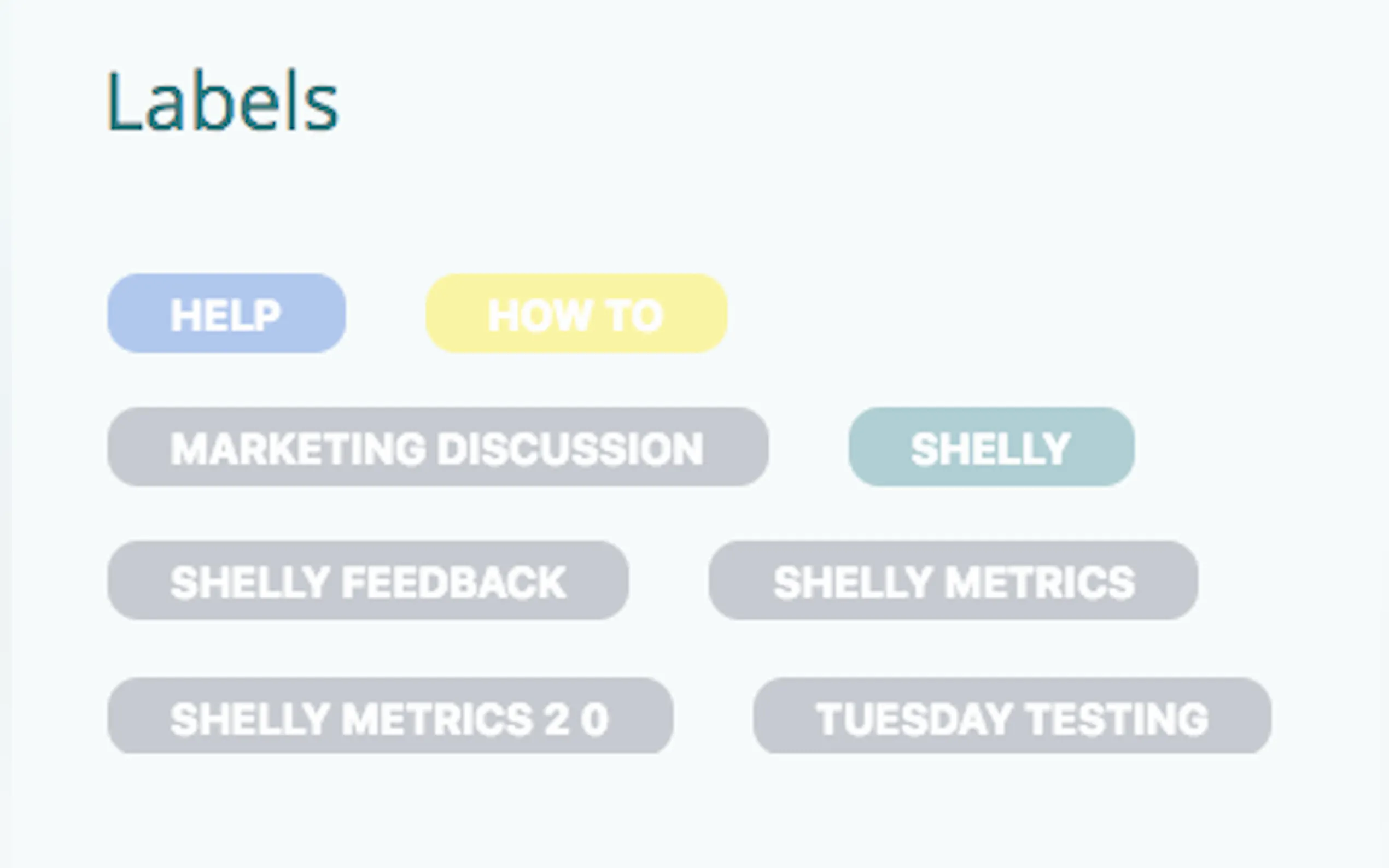The width and height of the screenshot is (1389, 868).
Task: Click the Labels section heading
Action: tap(223, 102)
